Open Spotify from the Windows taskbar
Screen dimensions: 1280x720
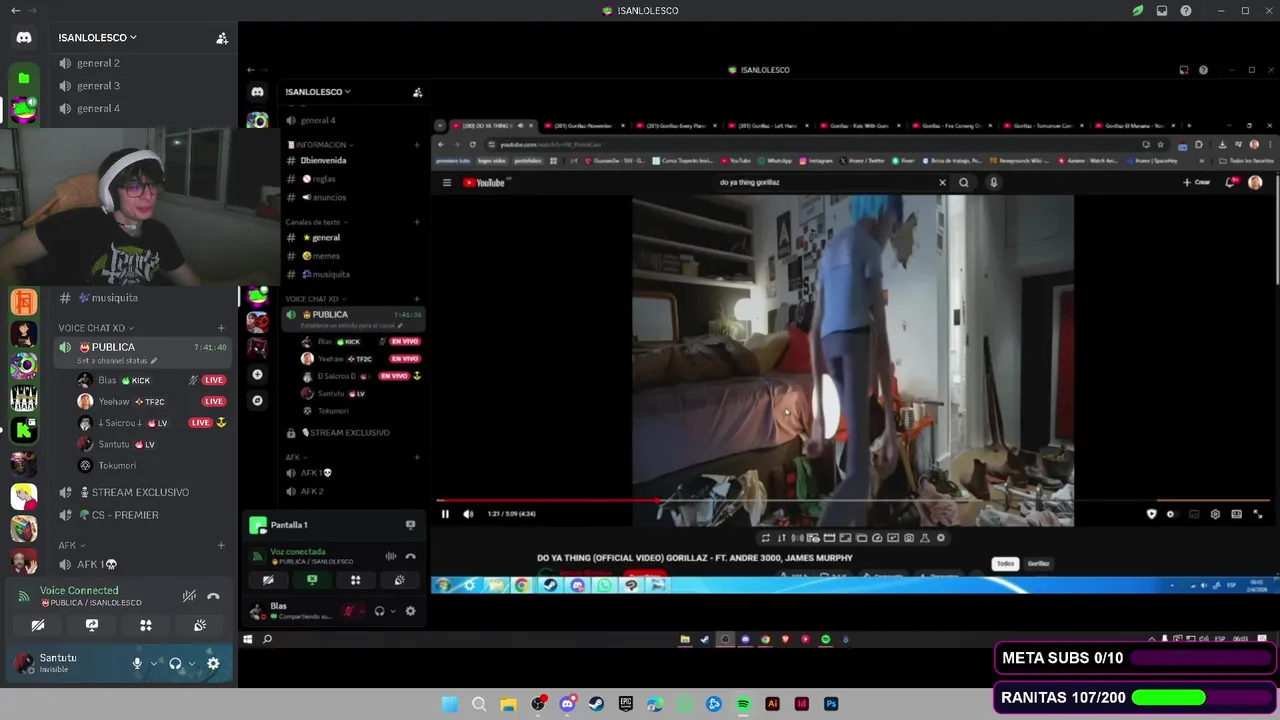(x=743, y=704)
